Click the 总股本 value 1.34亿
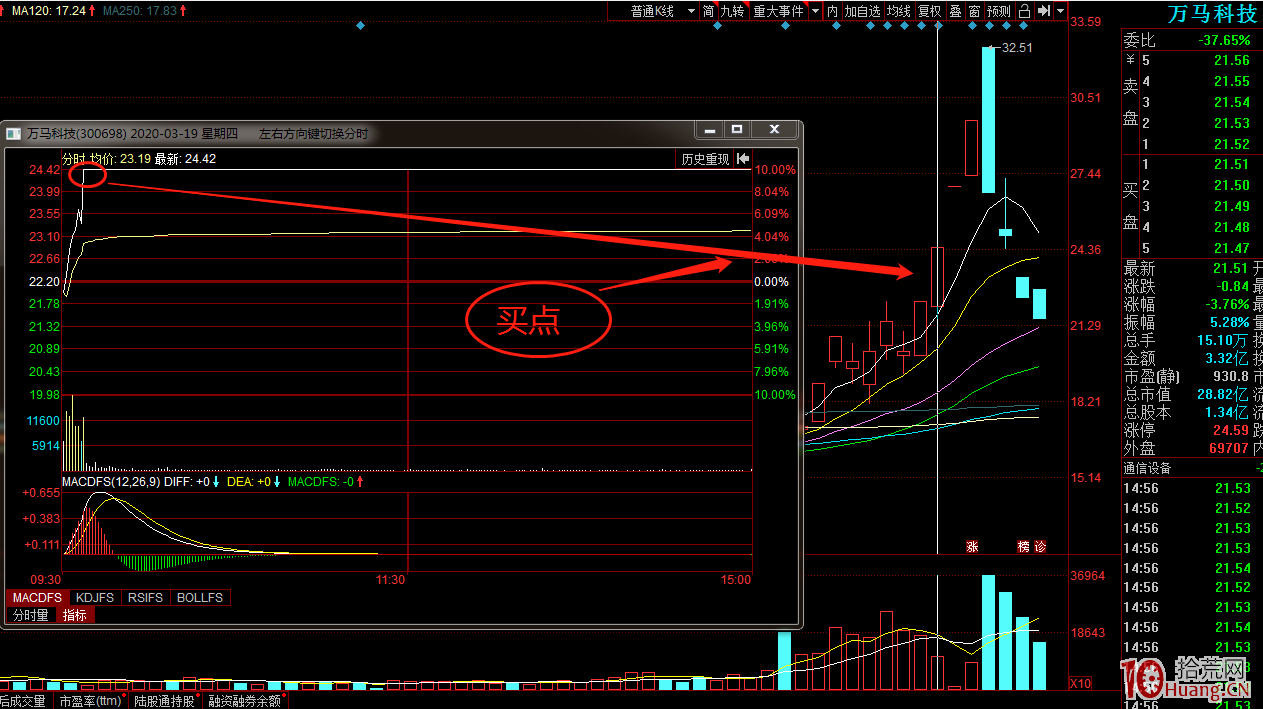The width and height of the screenshot is (1263, 709). click(x=1226, y=413)
